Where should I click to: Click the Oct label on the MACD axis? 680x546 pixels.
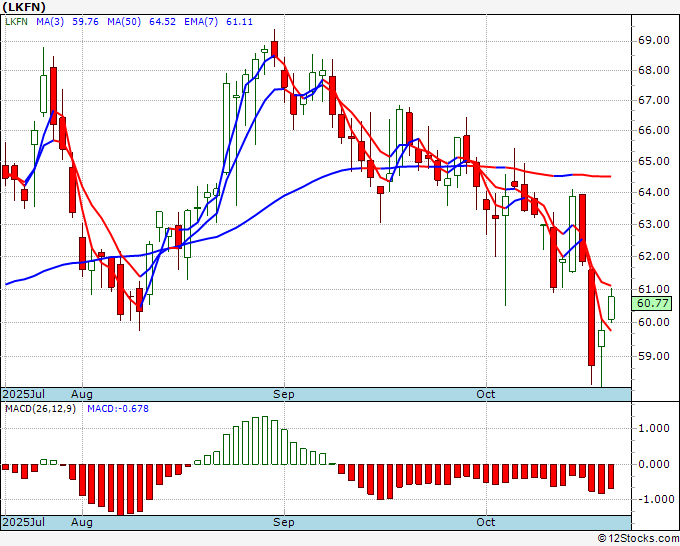tap(486, 522)
